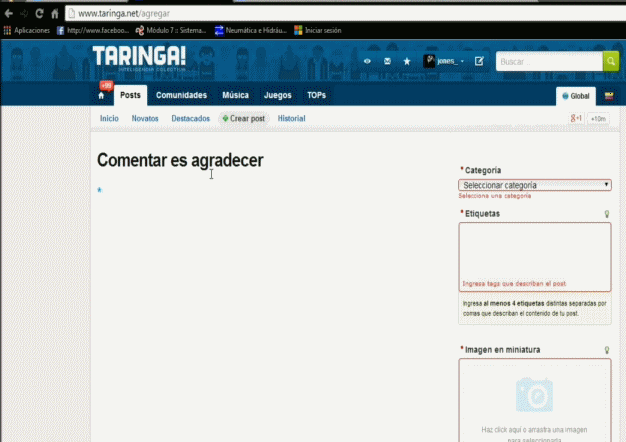The height and width of the screenshot is (442, 626).
Task: Click the Crear post button
Action: point(244,119)
